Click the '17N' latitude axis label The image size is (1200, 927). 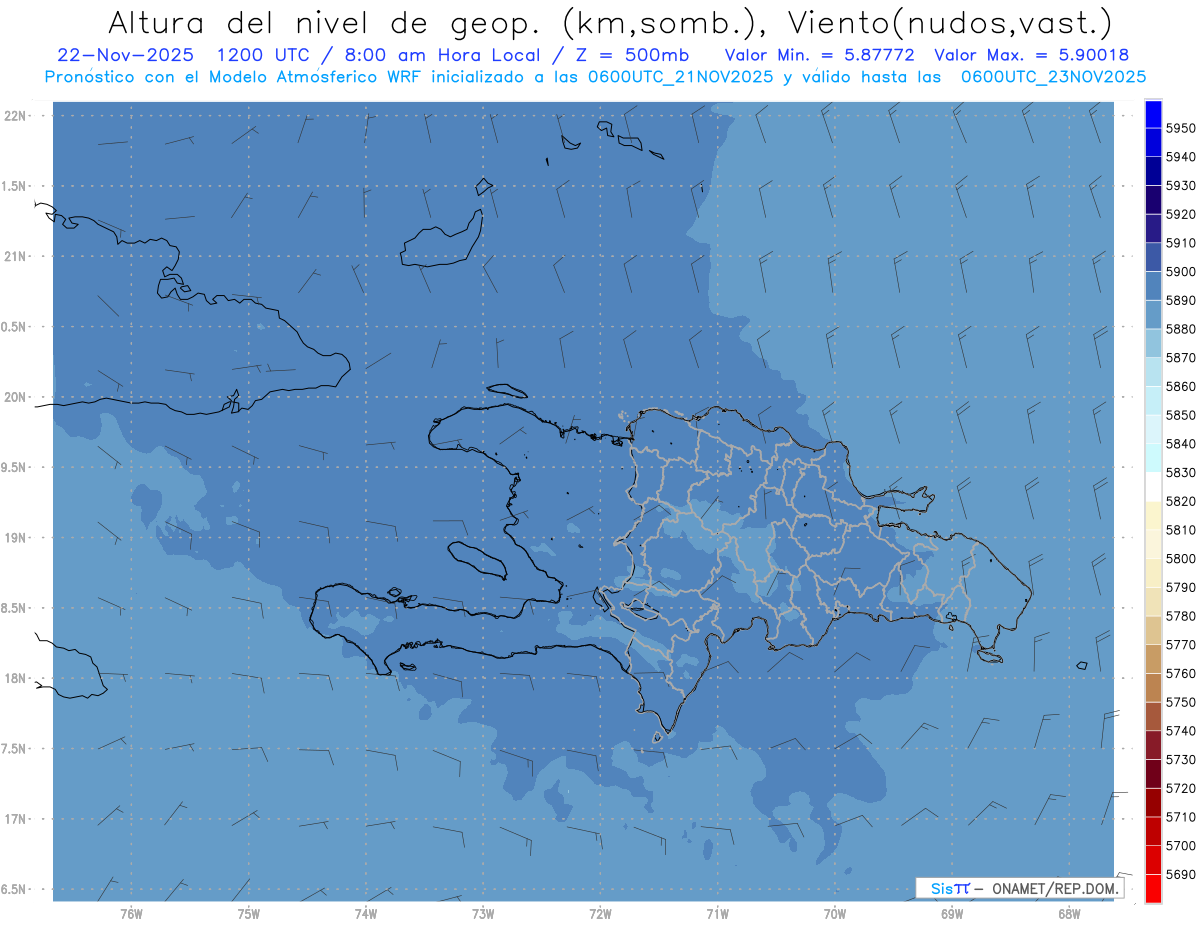point(17,819)
